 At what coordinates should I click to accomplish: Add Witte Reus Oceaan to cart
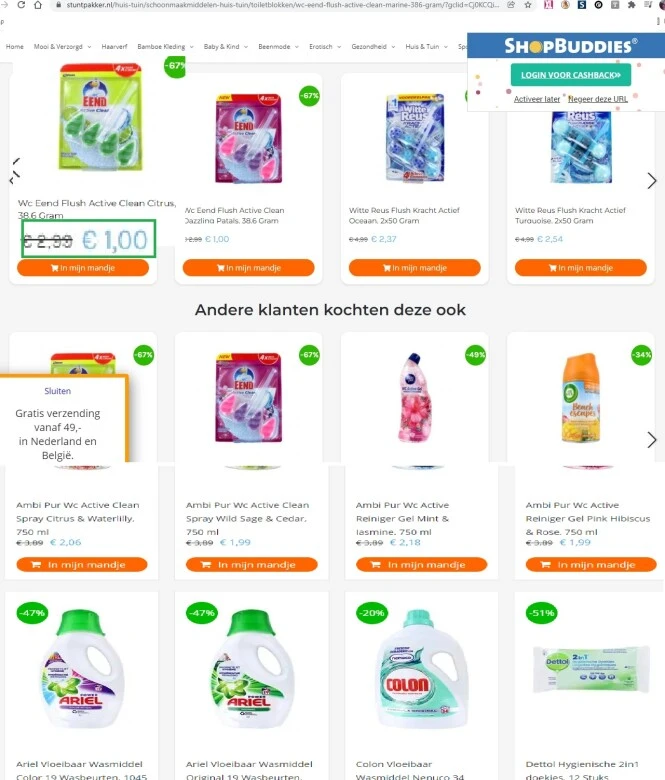[x=414, y=268]
